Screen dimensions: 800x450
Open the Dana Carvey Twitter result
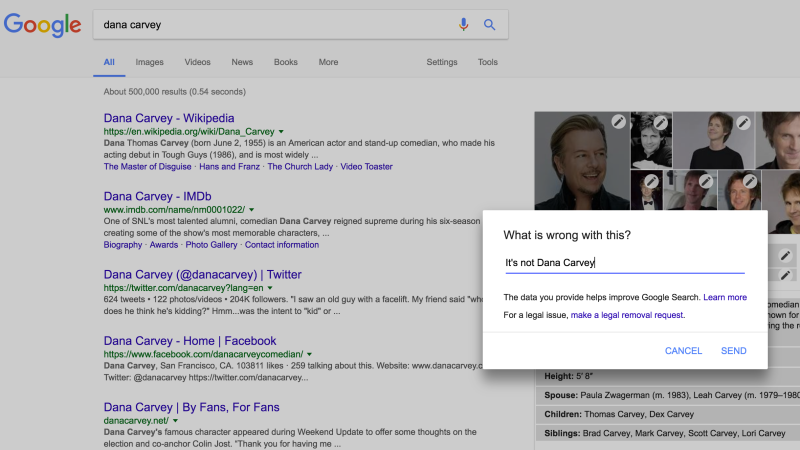pos(203,274)
